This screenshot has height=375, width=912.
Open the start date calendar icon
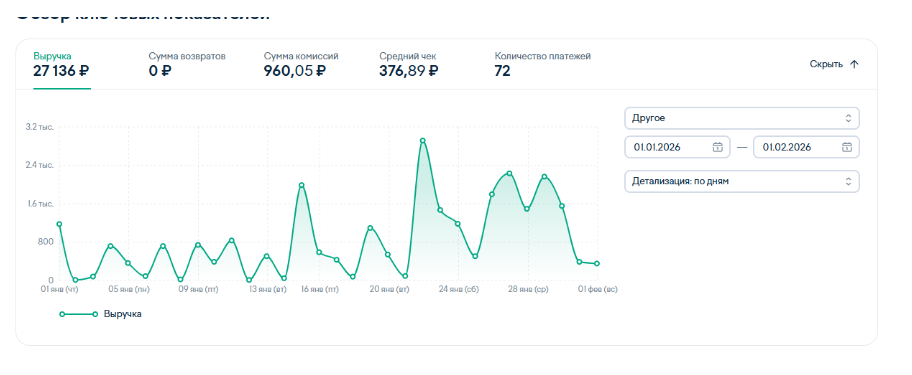coord(718,147)
